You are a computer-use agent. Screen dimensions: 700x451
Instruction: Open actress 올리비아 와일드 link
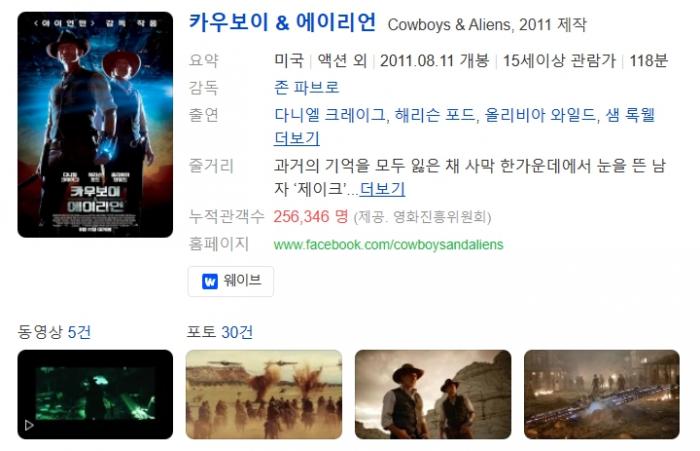540,115
